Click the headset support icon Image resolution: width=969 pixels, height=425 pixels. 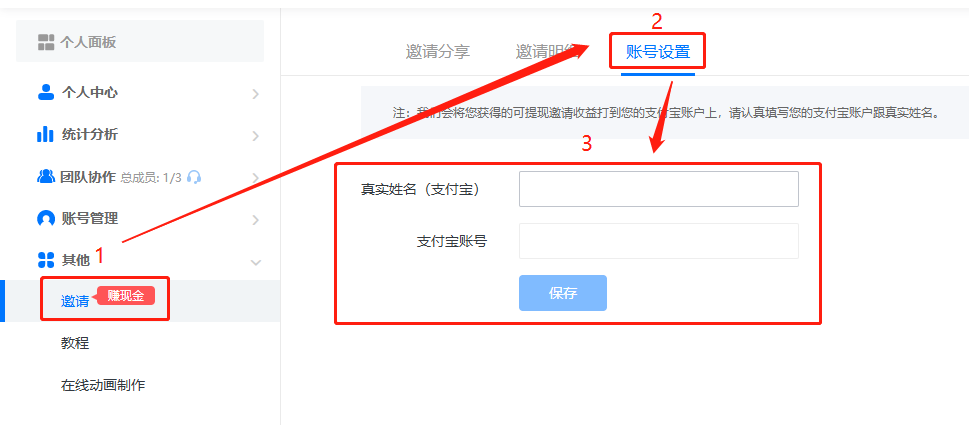pos(194,177)
